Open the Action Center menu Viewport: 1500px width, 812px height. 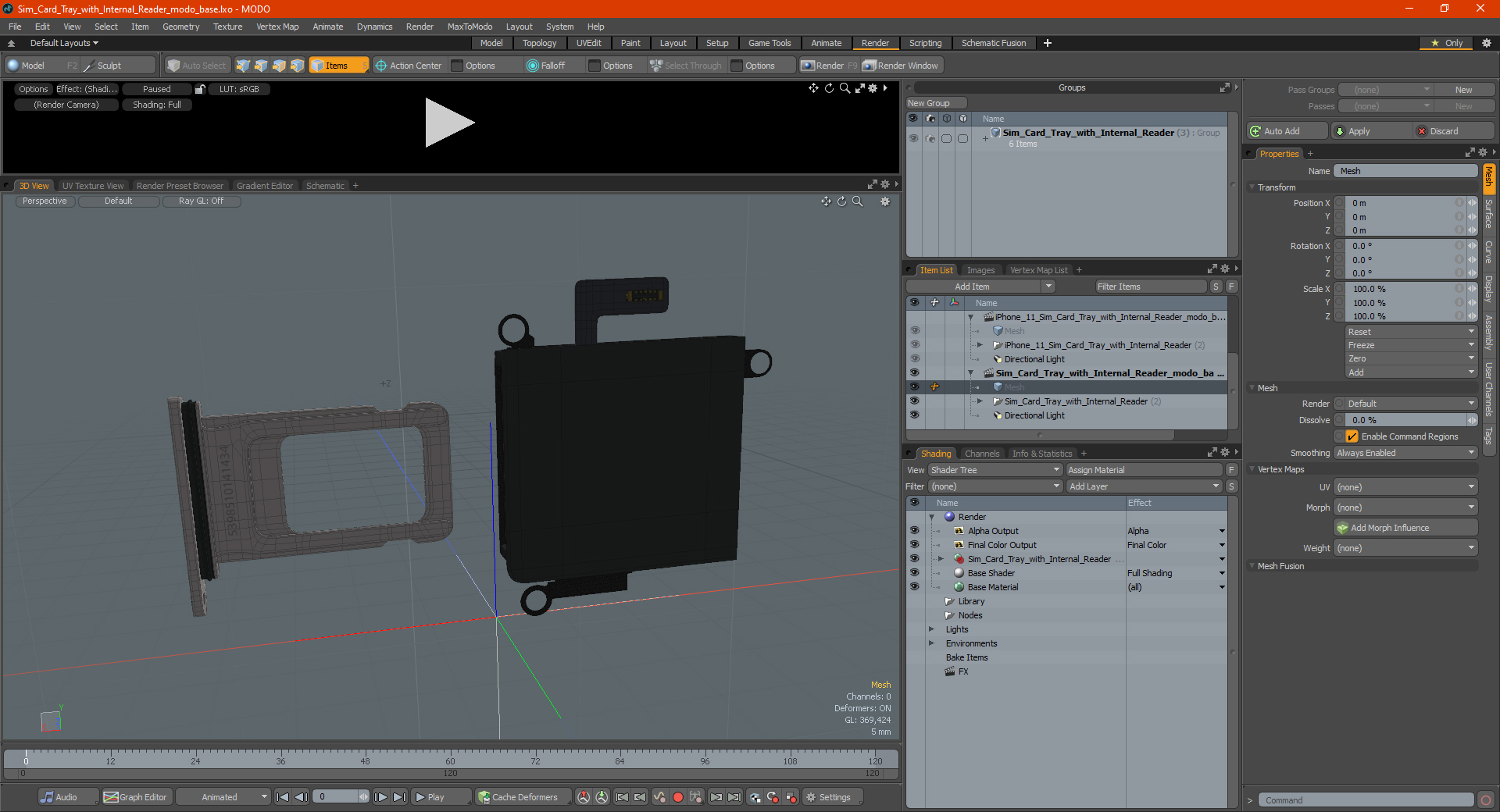(409, 66)
